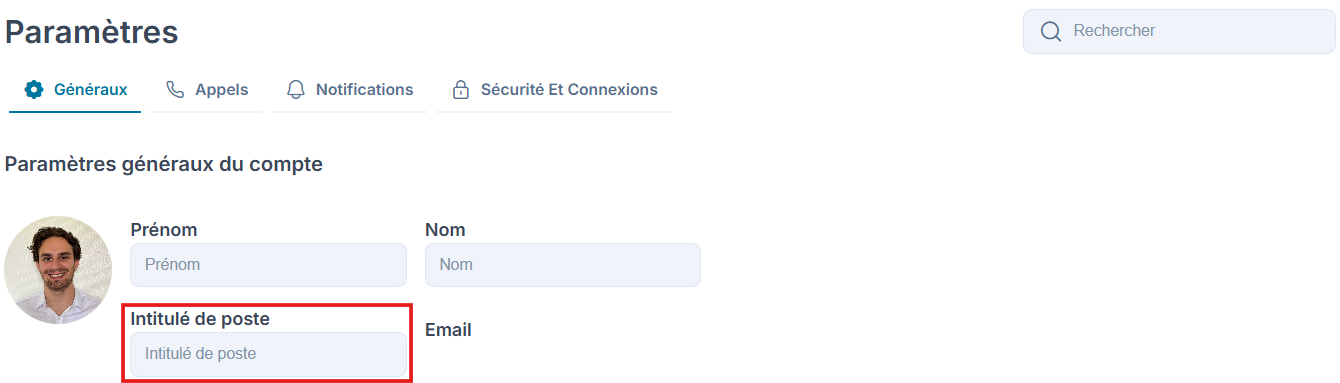Viewport: 1340px width, 383px height.
Task: Click the Email field label
Action: click(448, 330)
